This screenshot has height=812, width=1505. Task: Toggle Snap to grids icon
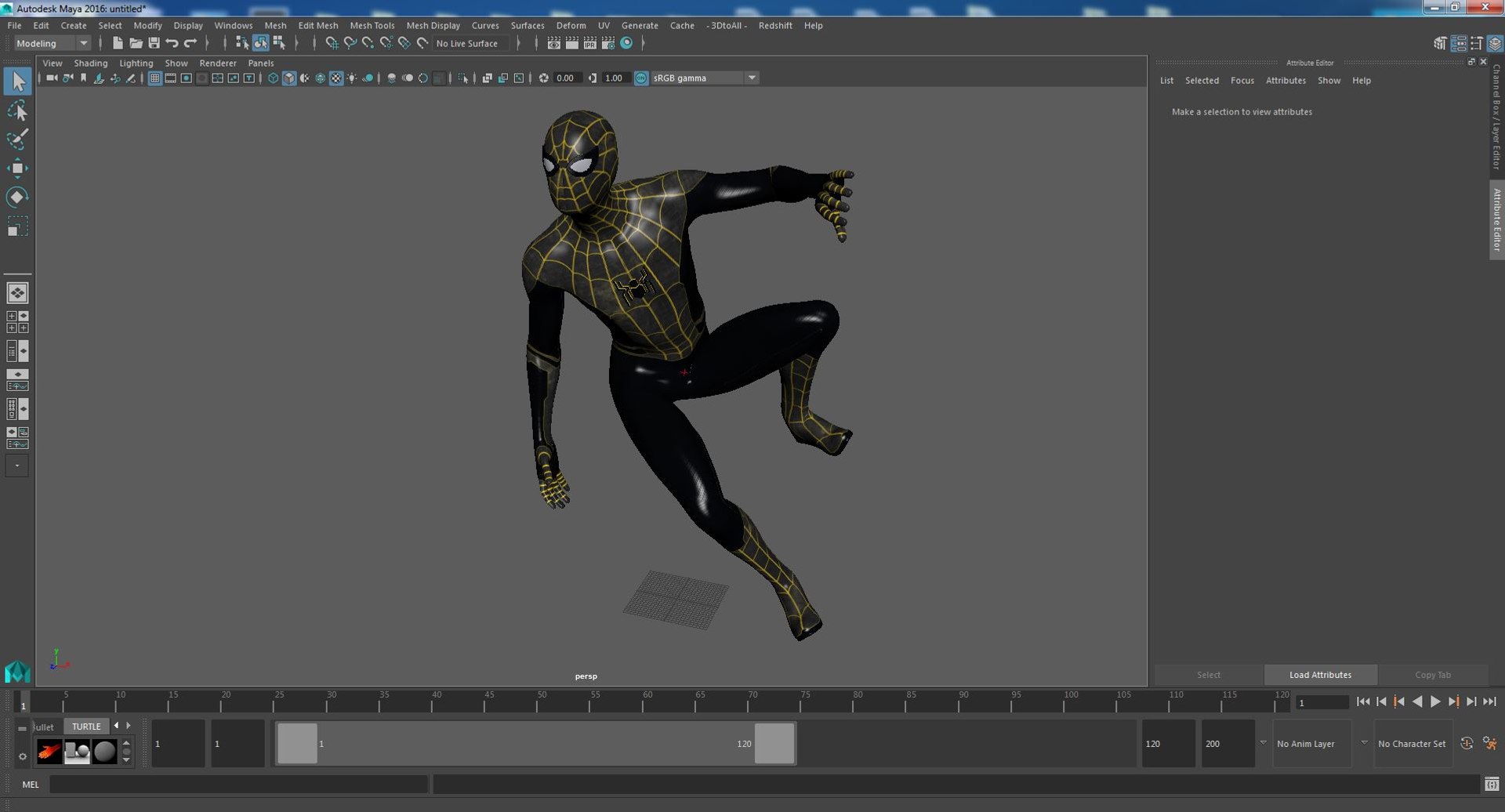[x=332, y=43]
